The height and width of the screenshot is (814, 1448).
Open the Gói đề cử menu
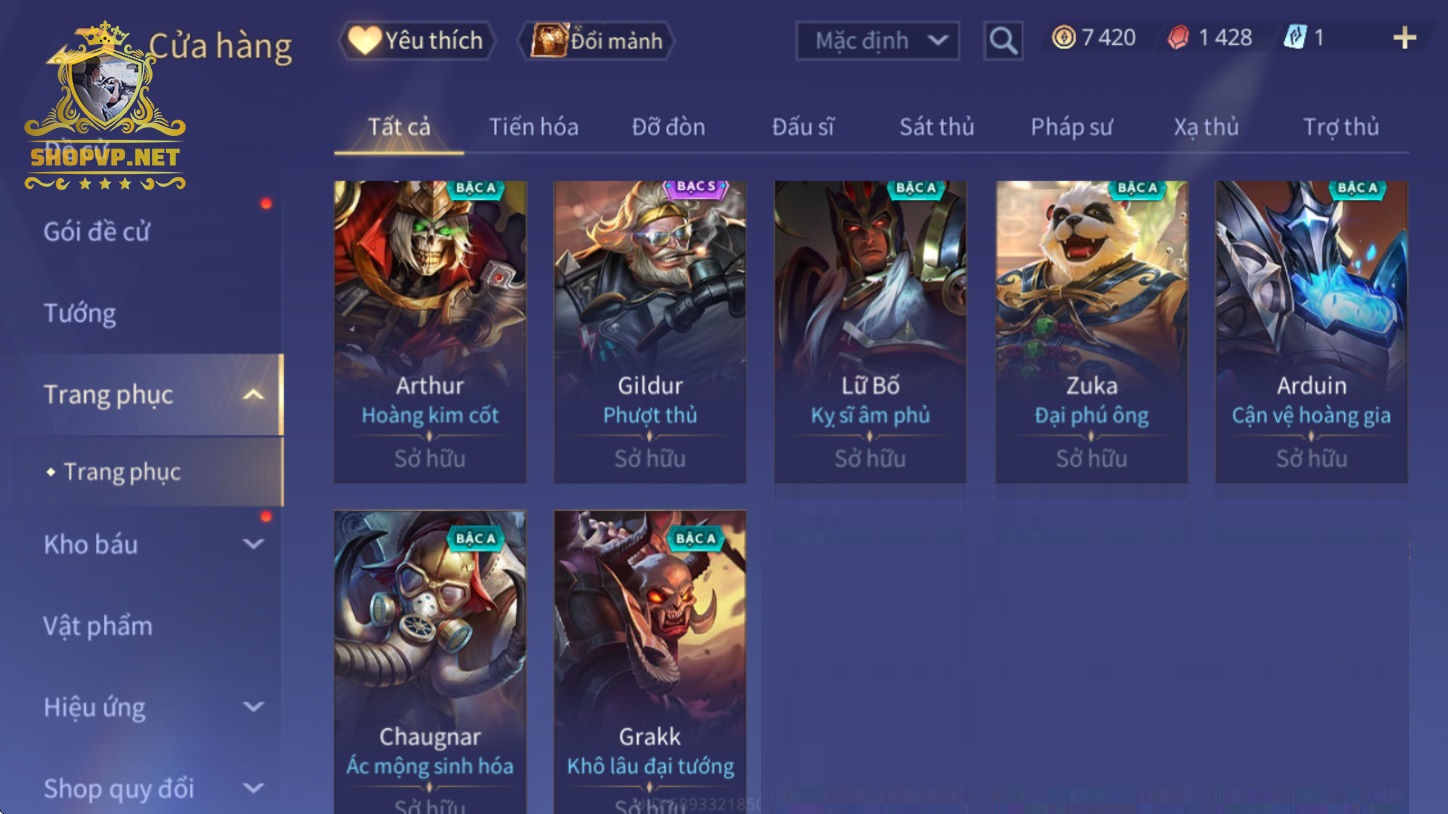(97, 232)
